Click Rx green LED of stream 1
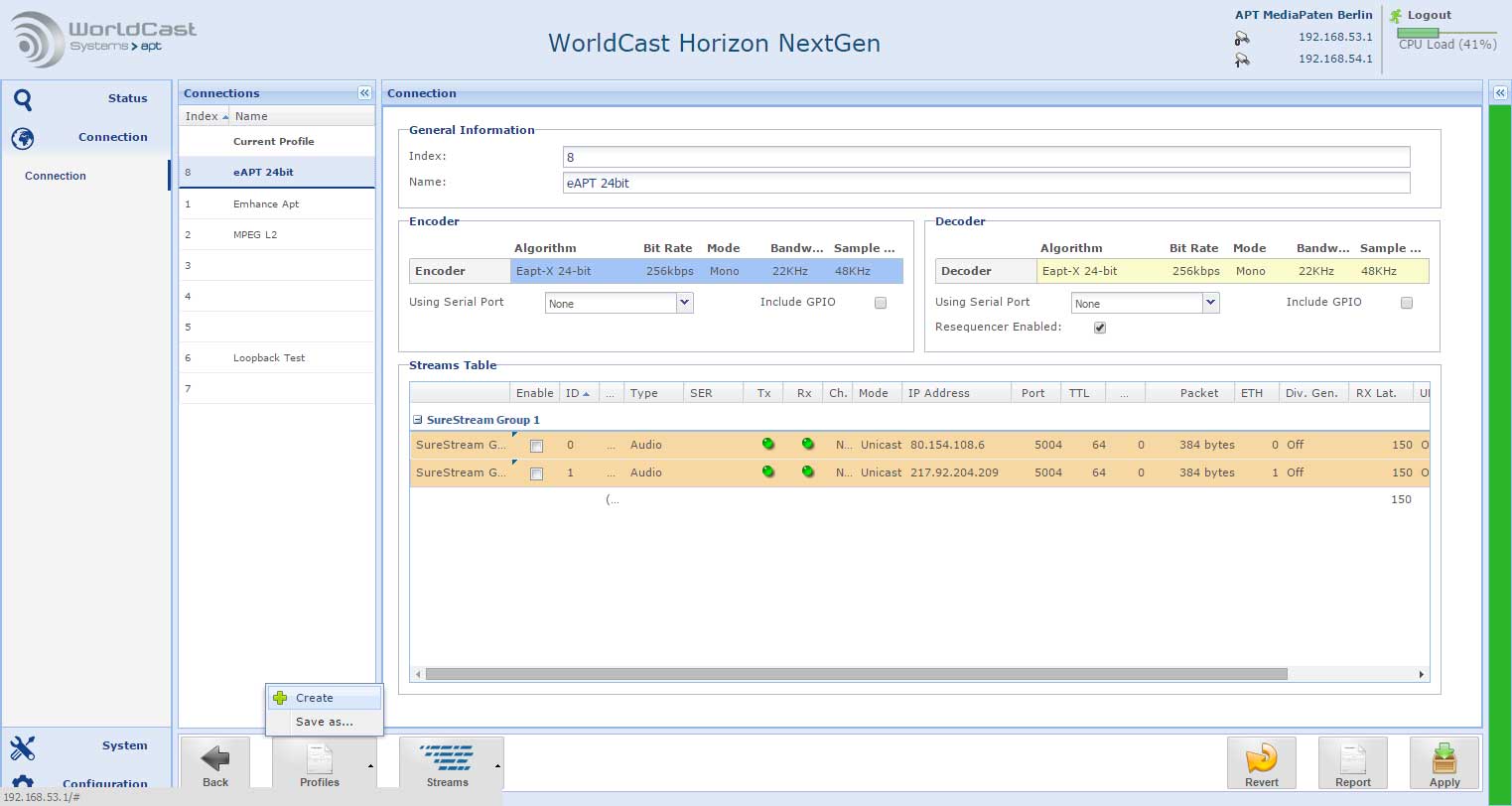The image size is (1512, 806). (x=807, y=471)
